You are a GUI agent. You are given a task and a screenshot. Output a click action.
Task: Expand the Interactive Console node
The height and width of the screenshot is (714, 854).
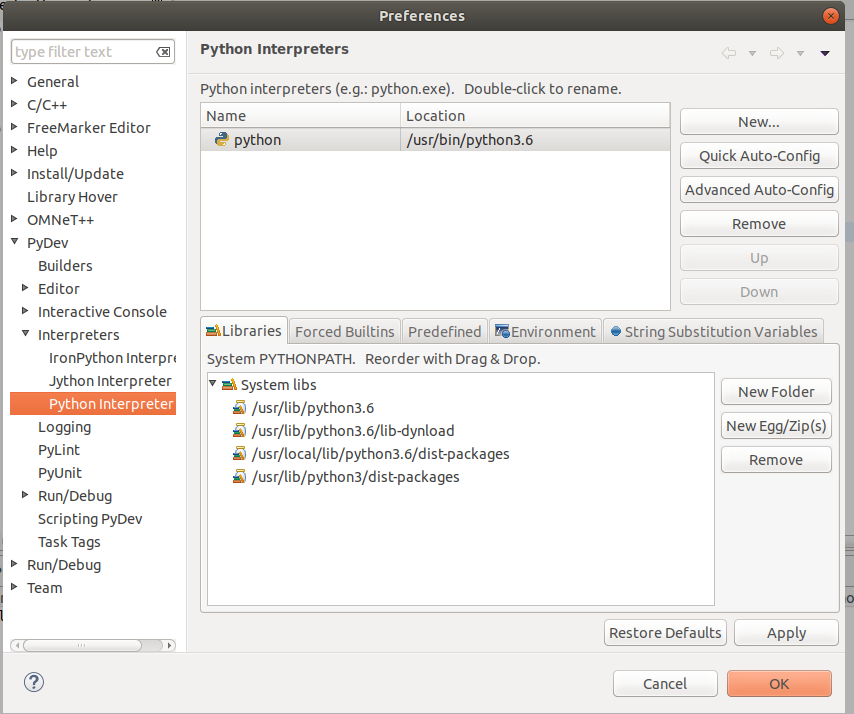(25, 310)
